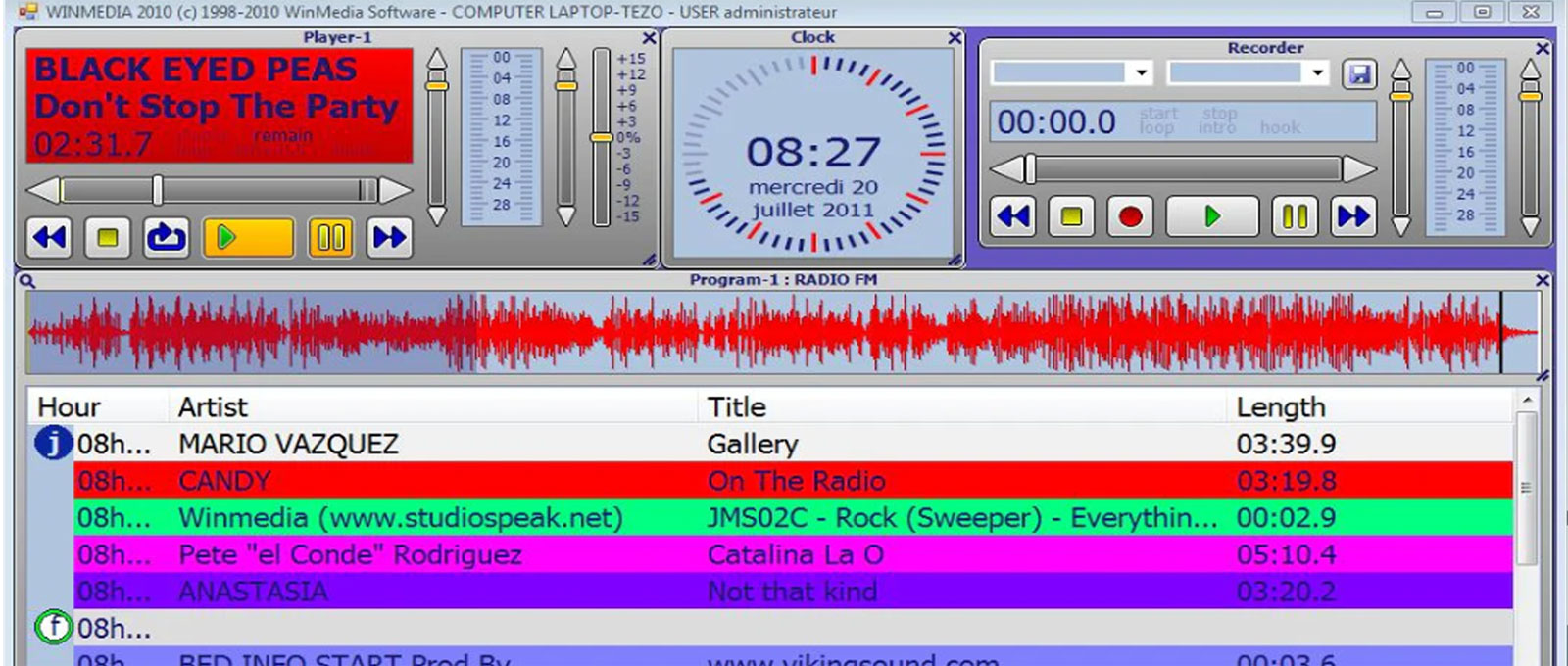
Task: Play the recording in the Recorder
Action: click(x=1212, y=216)
